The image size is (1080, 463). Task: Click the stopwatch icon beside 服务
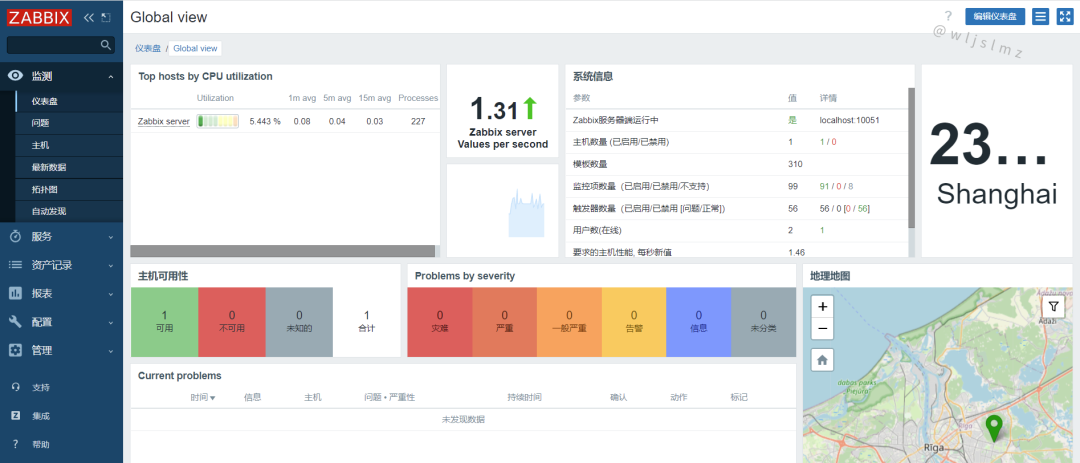coord(15,236)
